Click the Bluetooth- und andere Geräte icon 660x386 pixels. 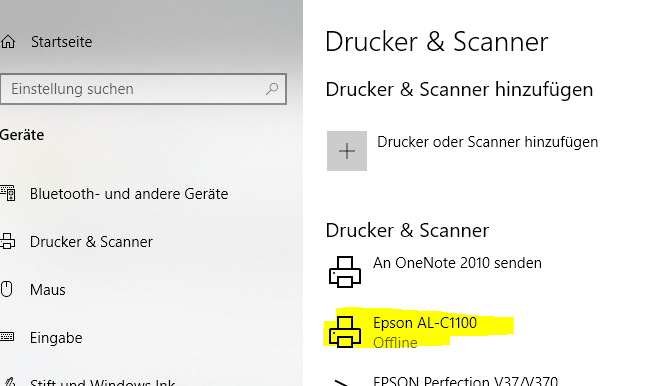pos(8,194)
